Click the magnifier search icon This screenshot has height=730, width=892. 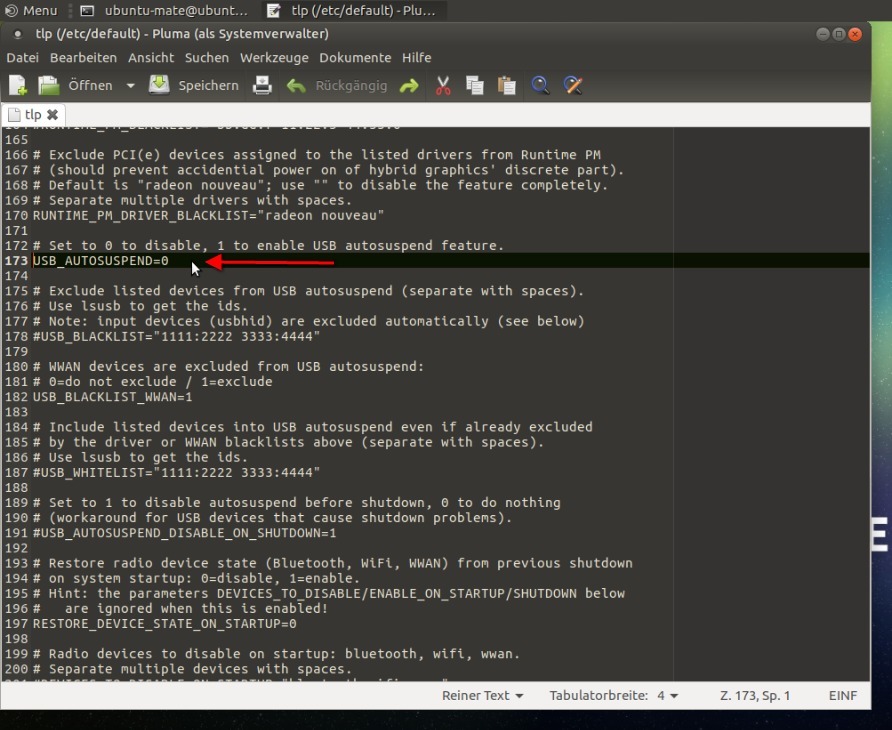pyautogui.click(x=540, y=86)
